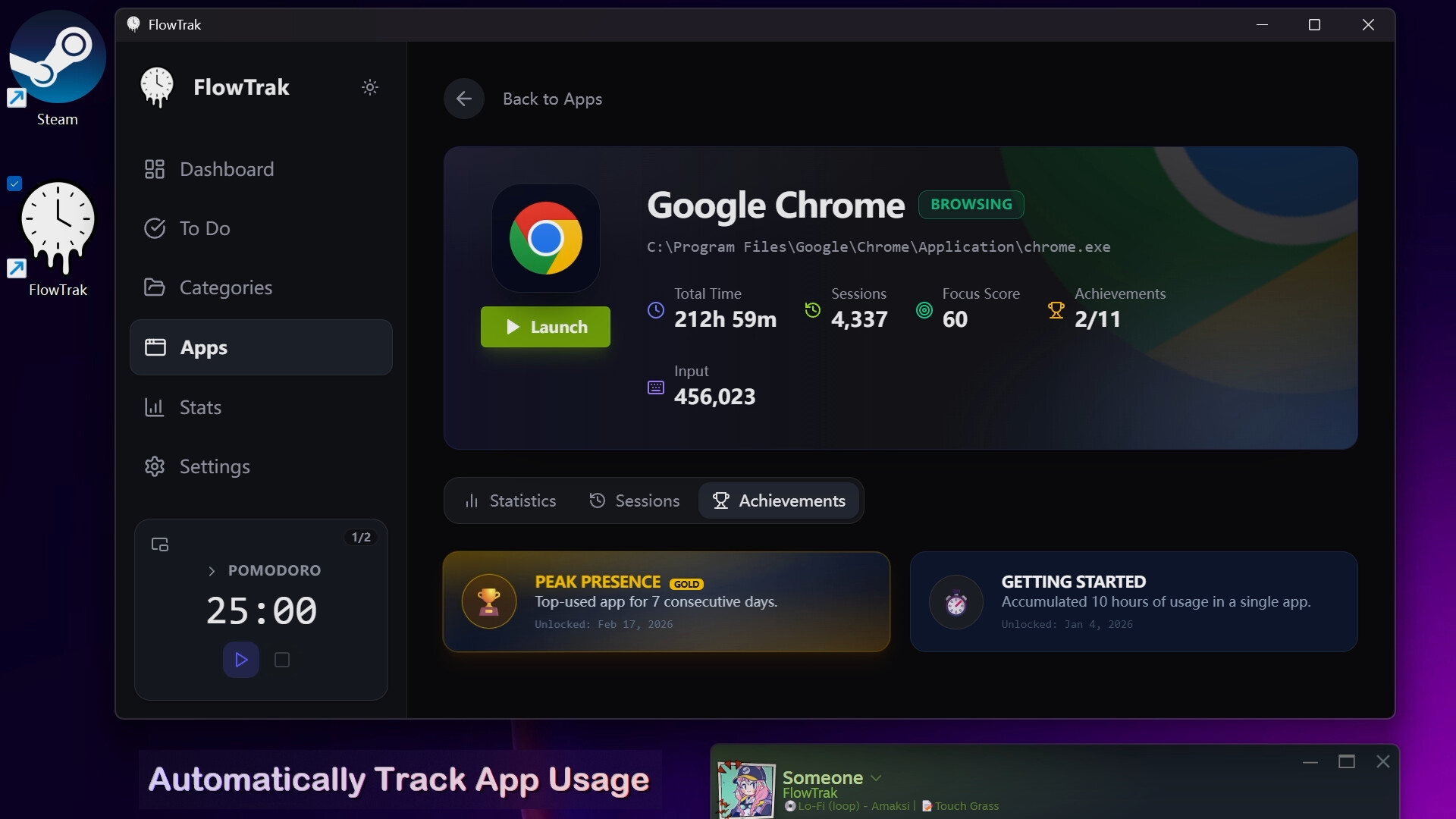Click the Touch Grass status text
1456x819 pixels.
[966, 806]
